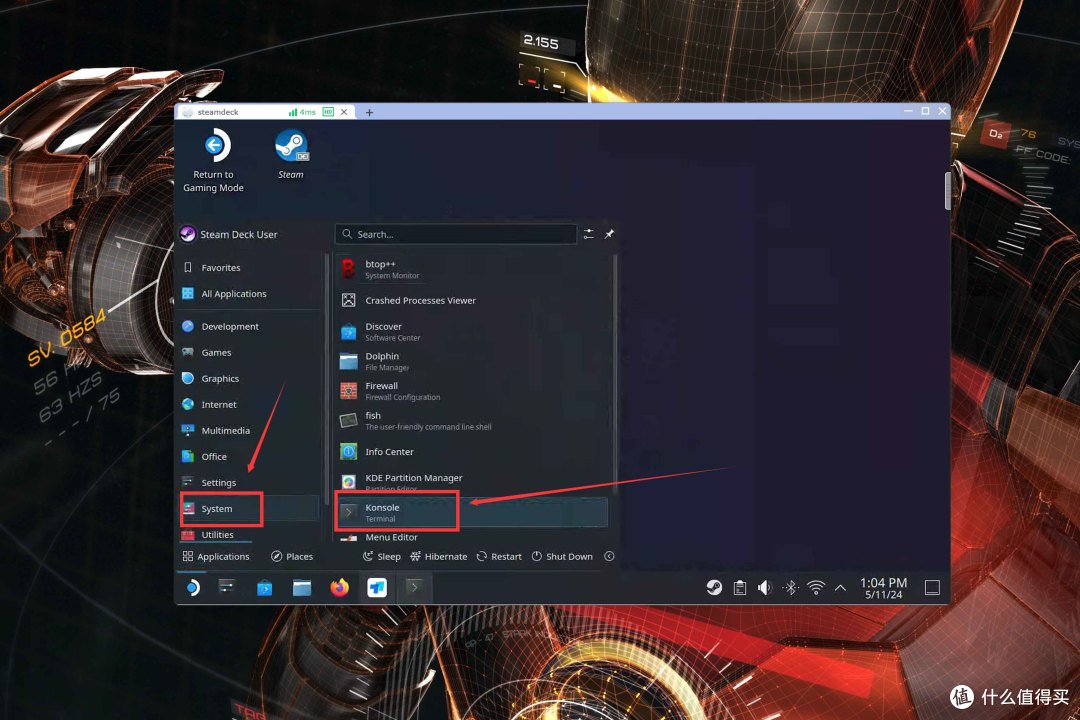Launch btop++ System Monitor
The image size is (1080, 720).
474,269
